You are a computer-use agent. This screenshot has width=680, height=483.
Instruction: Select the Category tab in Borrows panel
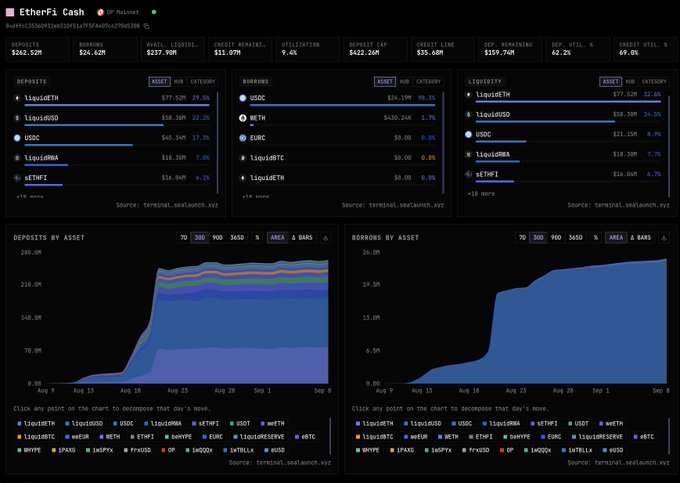click(x=428, y=82)
